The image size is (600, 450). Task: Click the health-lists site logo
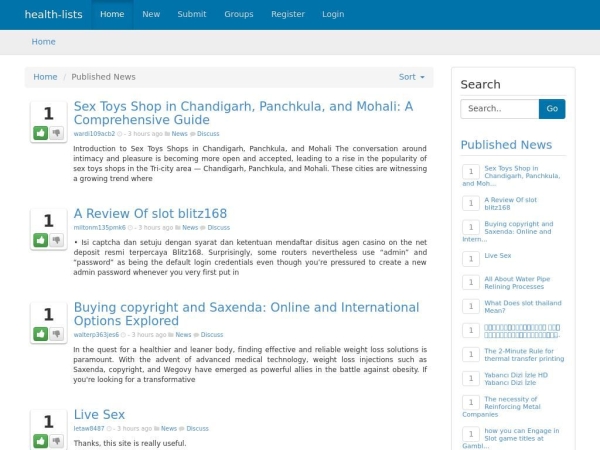pyautogui.click(x=54, y=15)
